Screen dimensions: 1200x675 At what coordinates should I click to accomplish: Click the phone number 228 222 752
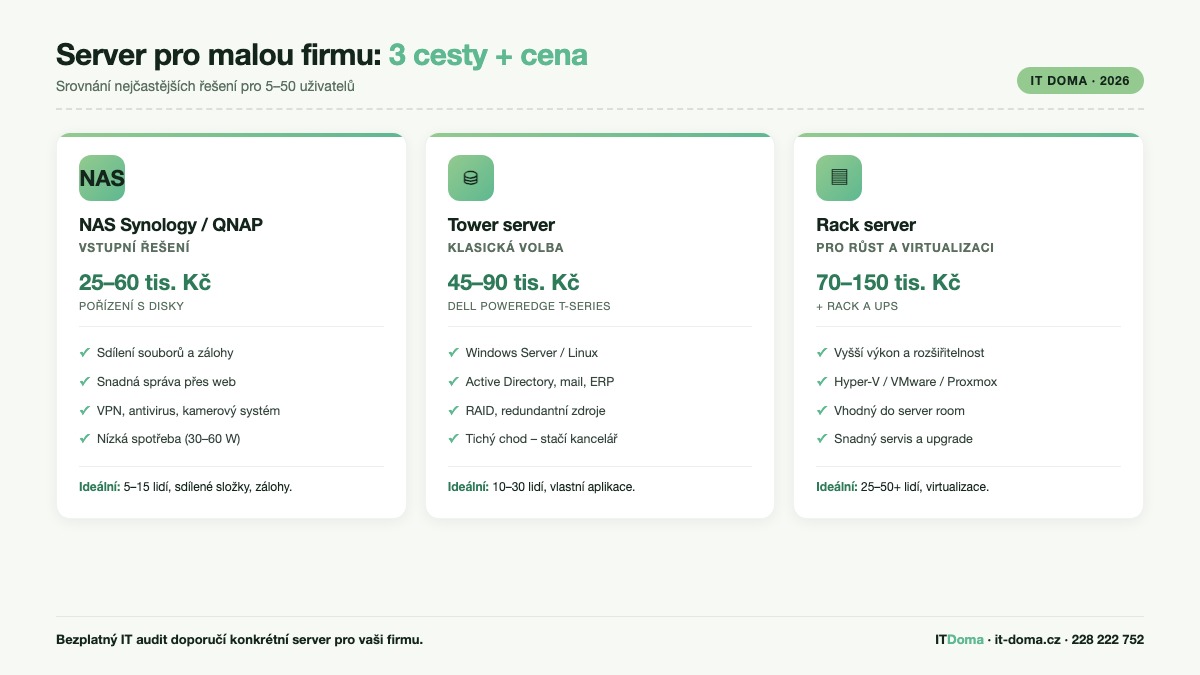click(x=1107, y=640)
